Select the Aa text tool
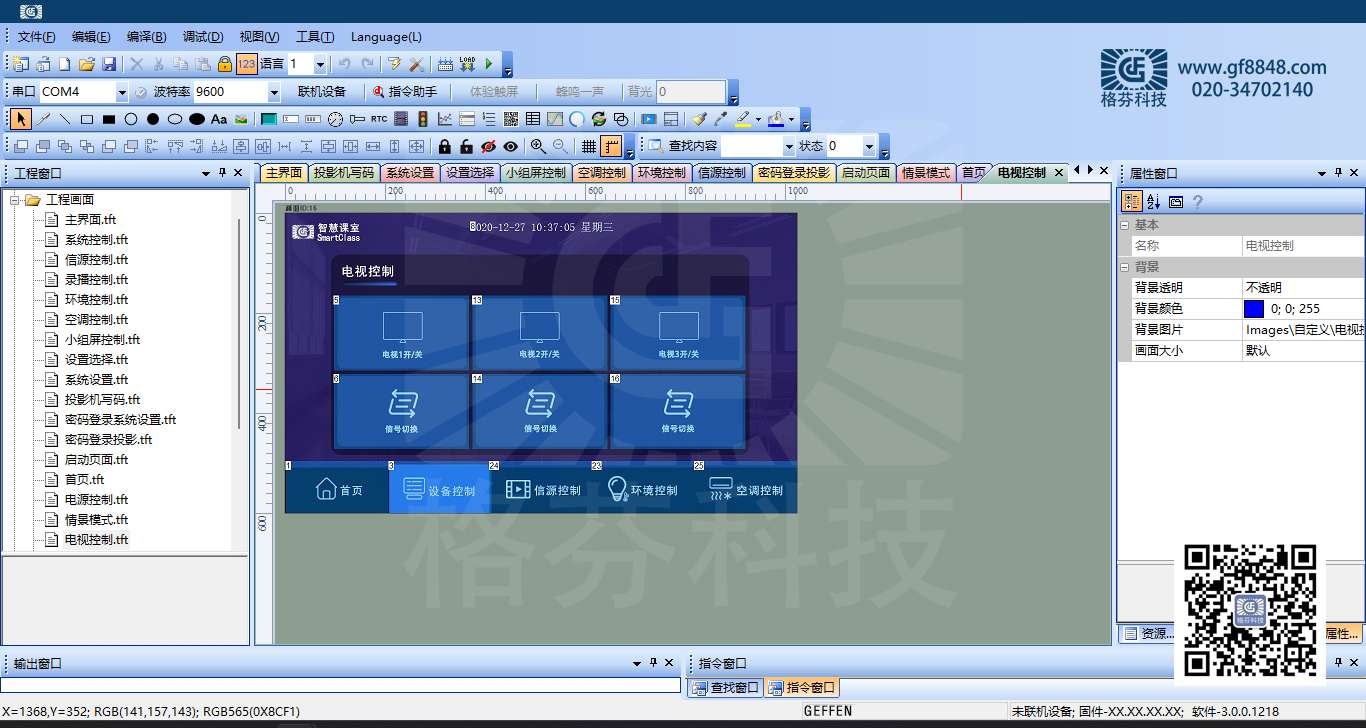Screen dimensions: 1366x728 point(219,119)
